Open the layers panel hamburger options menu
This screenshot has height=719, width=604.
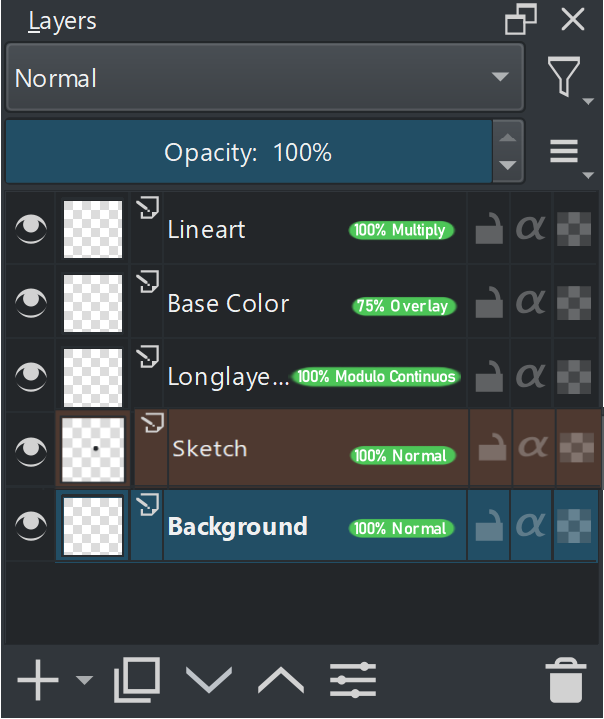(x=565, y=151)
